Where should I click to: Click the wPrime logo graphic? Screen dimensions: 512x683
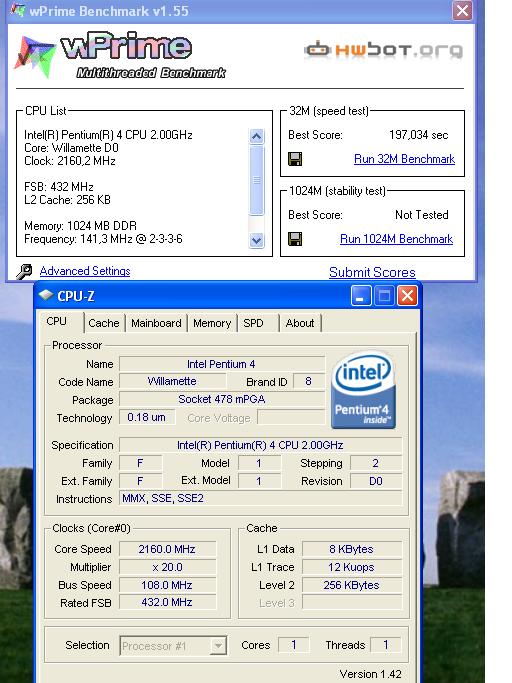(120, 55)
